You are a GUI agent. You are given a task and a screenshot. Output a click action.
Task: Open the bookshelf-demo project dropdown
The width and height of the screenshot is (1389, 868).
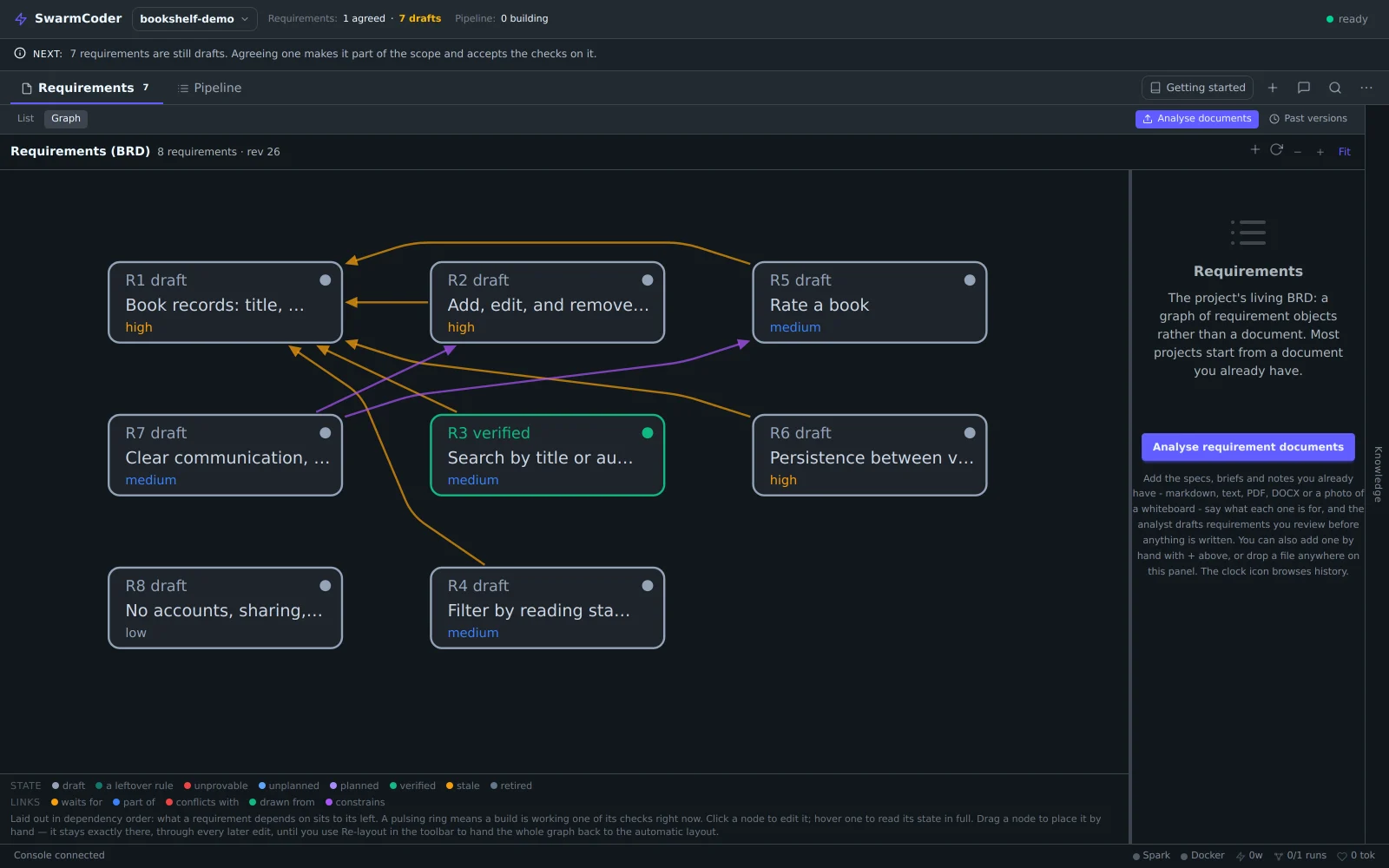click(x=194, y=18)
